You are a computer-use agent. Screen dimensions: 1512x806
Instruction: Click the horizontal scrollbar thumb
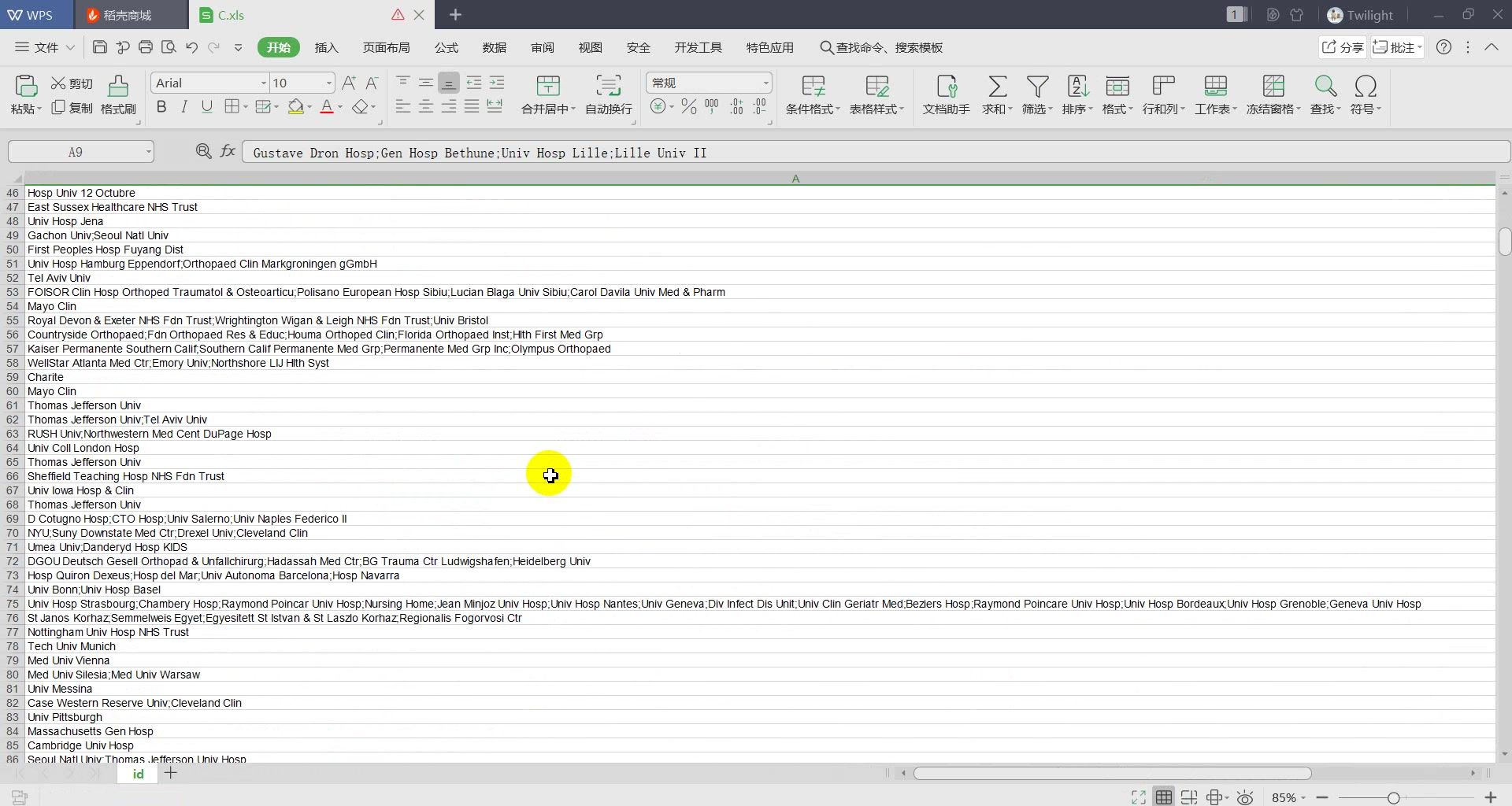point(1112,773)
